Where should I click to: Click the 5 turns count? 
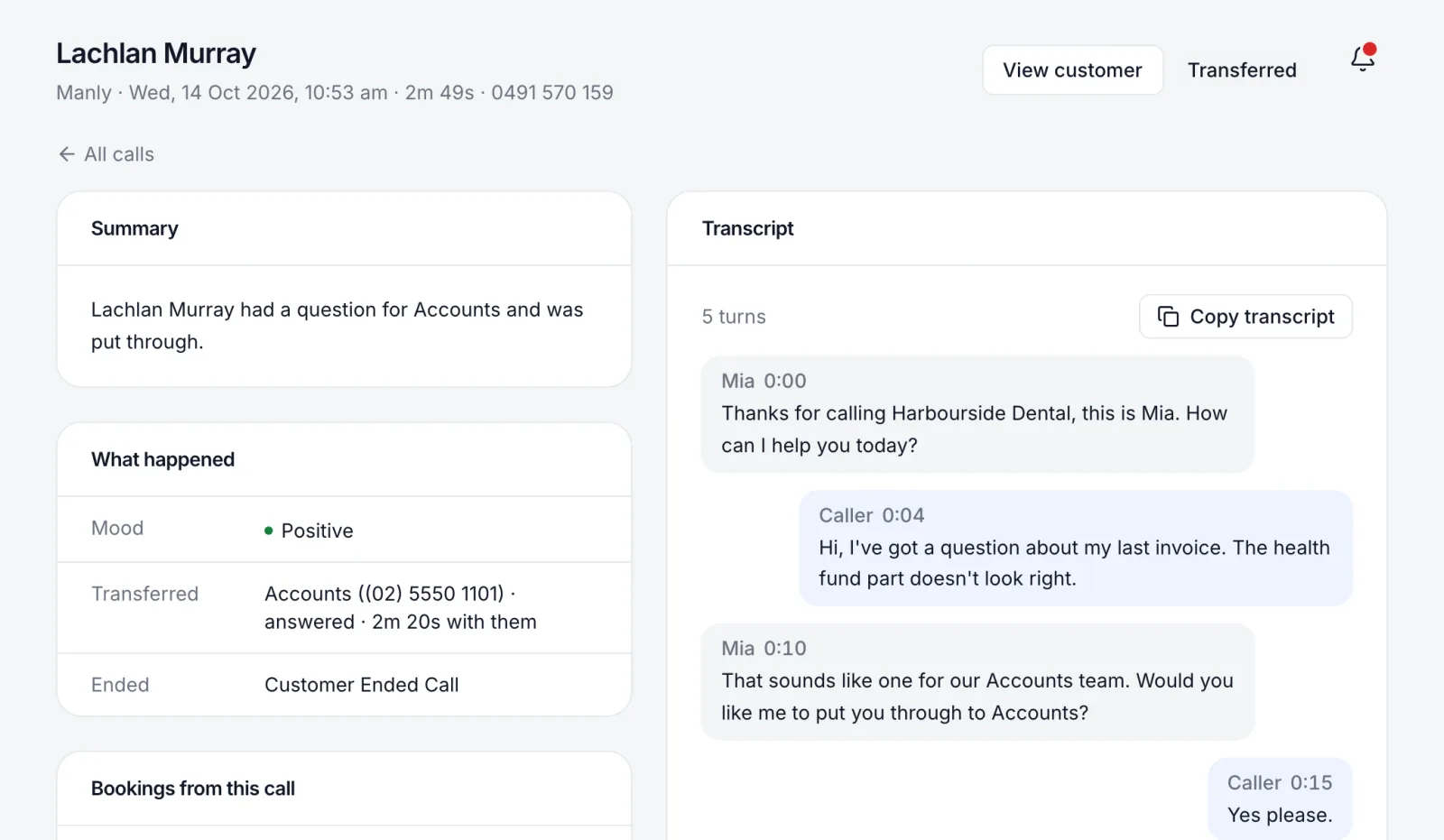734,317
